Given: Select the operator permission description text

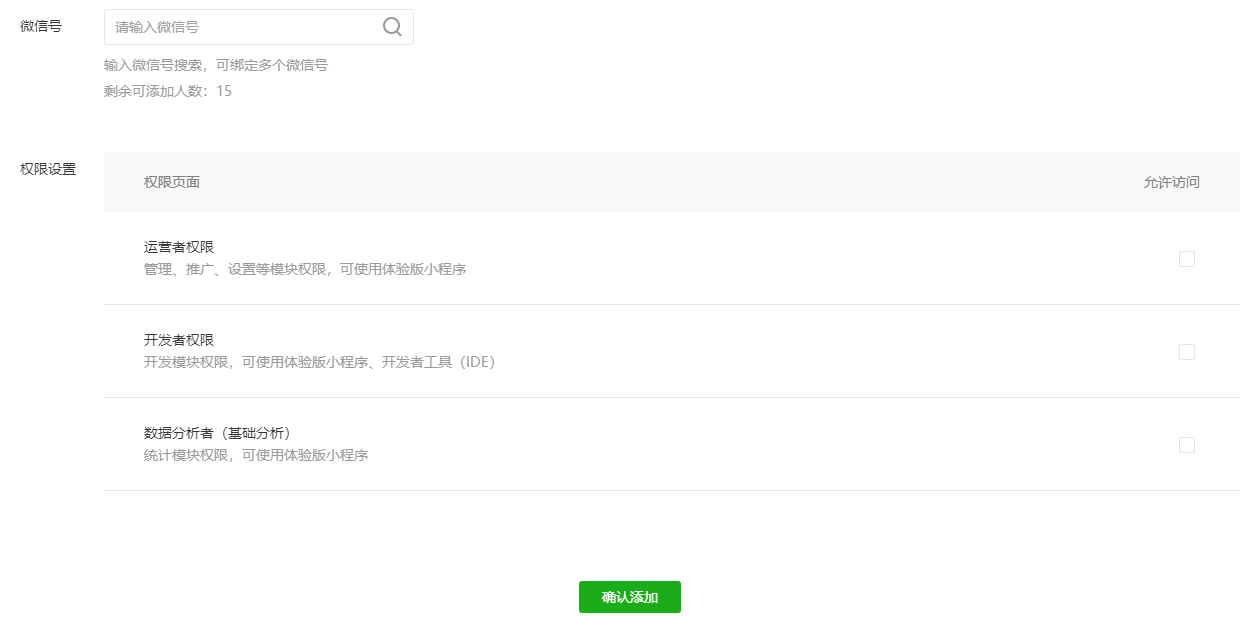Looking at the screenshot, I should pos(303,268).
